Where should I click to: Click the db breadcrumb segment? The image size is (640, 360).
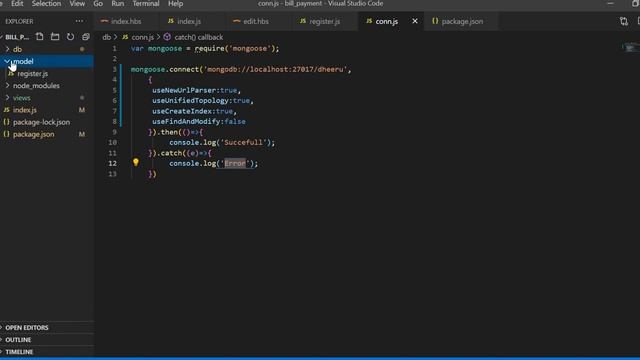pos(107,37)
